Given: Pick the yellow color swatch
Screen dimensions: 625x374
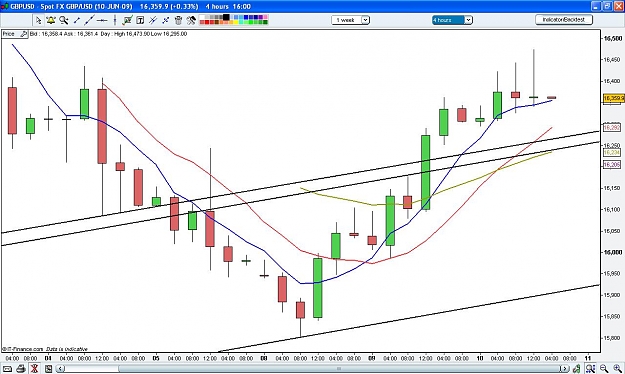Looking at the screenshot, I should coord(236,22).
